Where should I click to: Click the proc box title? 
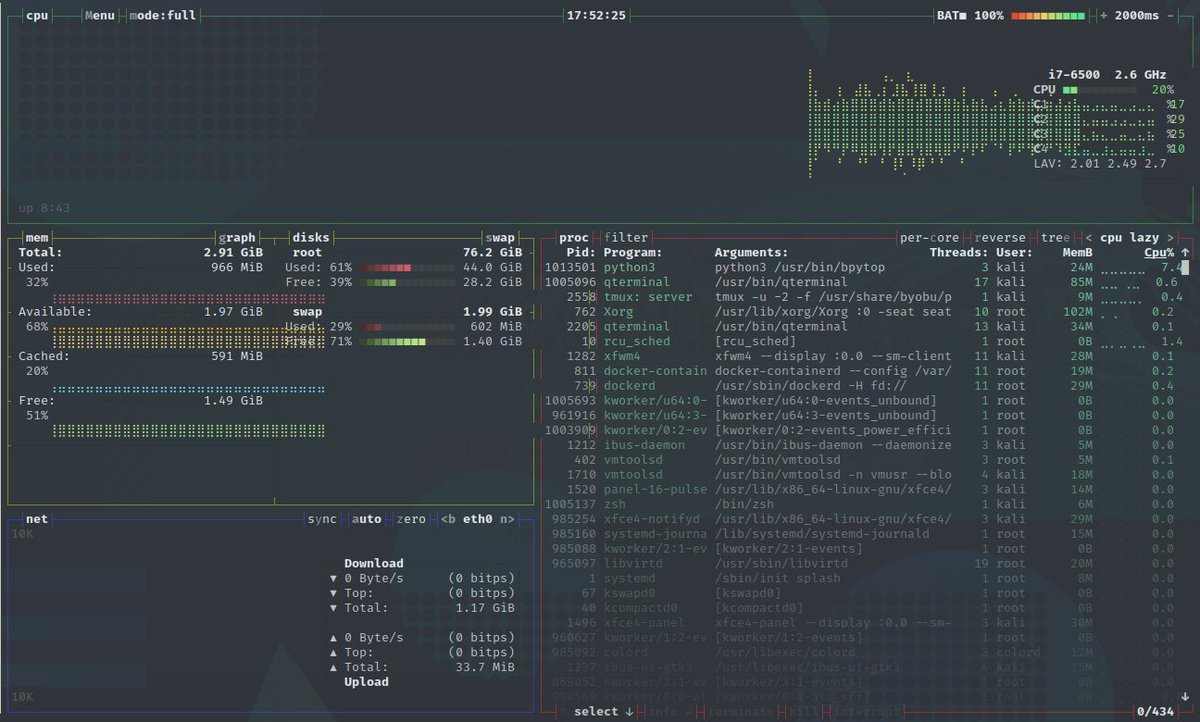click(x=574, y=238)
